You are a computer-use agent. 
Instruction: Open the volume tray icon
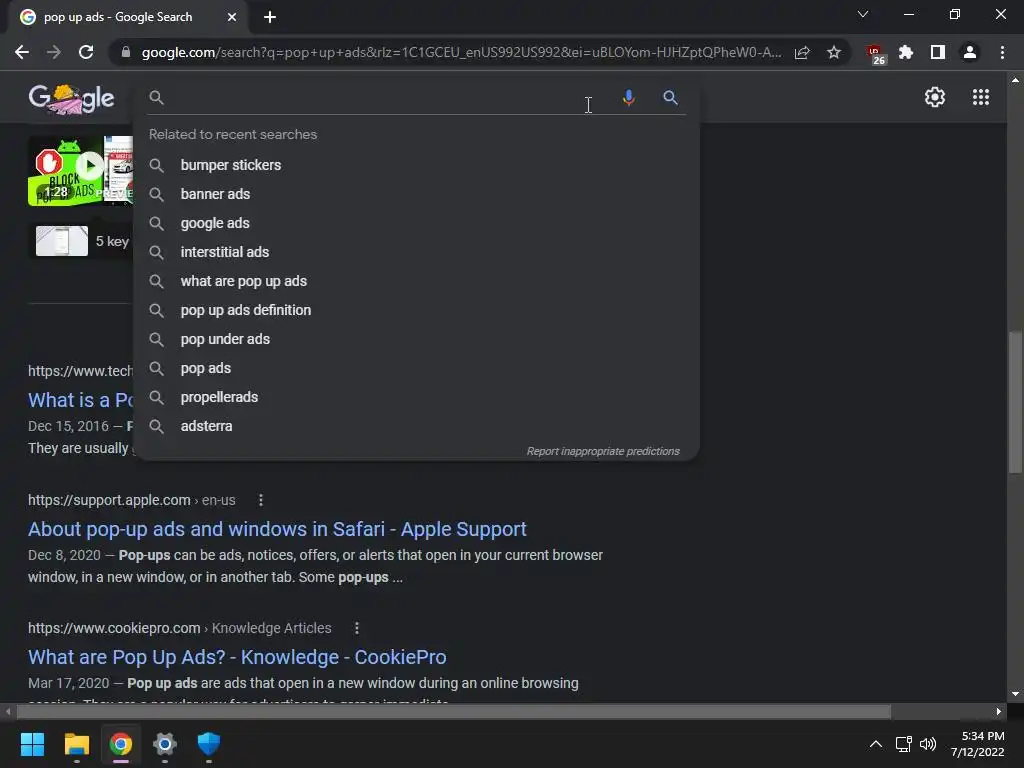(x=927, y=744)
